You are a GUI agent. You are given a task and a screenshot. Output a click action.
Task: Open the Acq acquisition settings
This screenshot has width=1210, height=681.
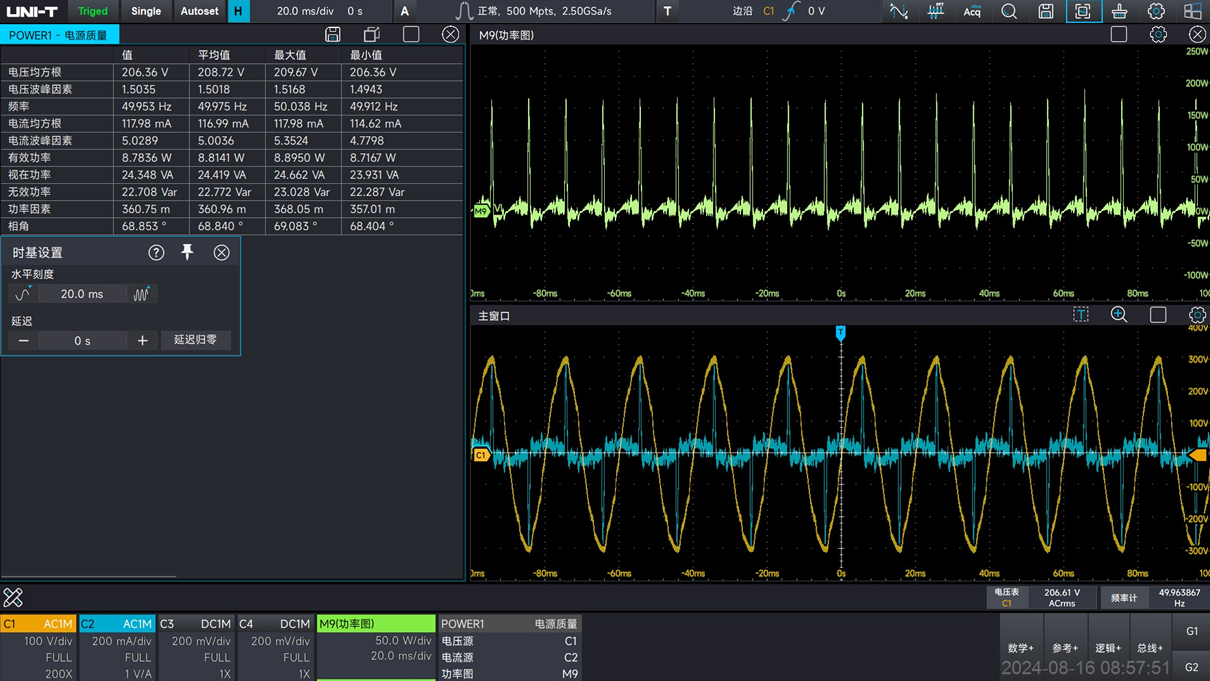click(x=972, y=11)
